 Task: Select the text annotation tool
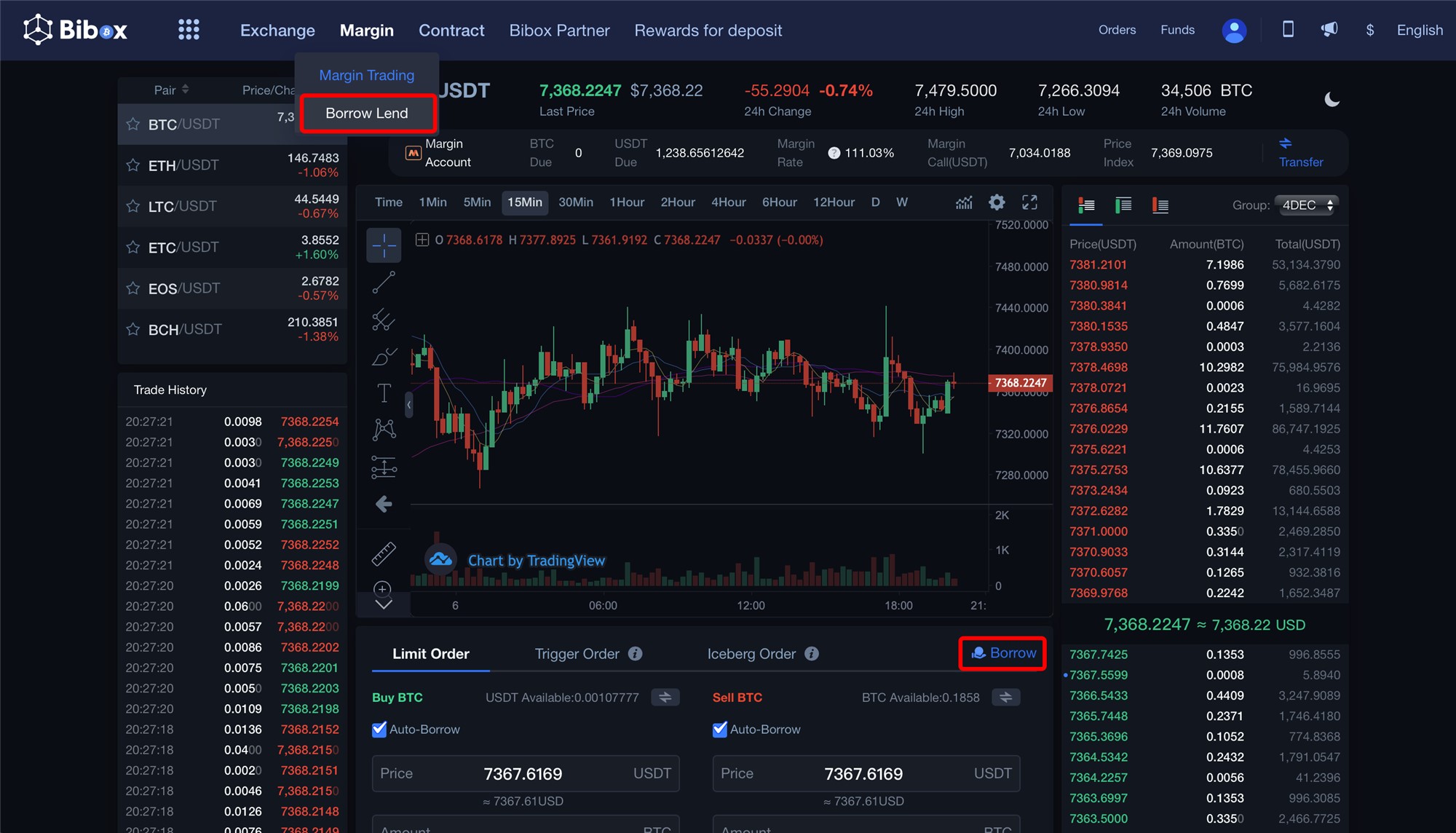click(384, 393)
